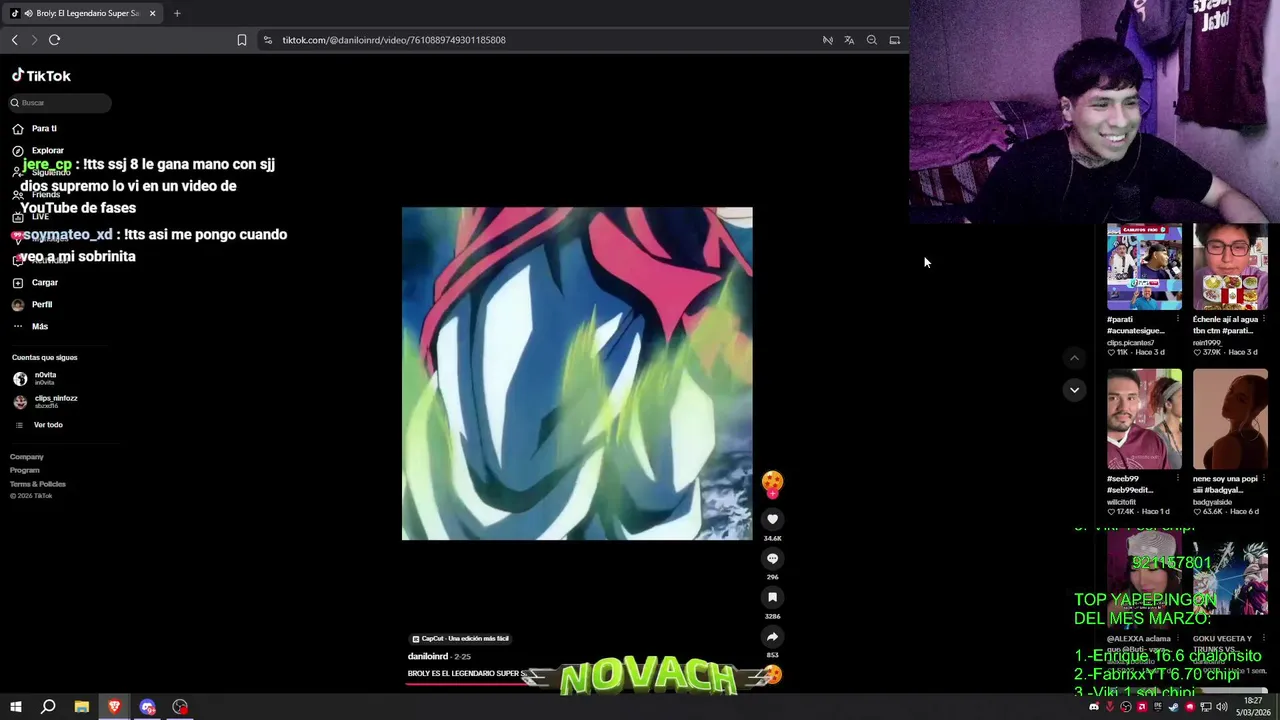The height and width of the screenshot is (720, 1280).
Task: Bookmark this page in the browser
Action: pos(242,40)
